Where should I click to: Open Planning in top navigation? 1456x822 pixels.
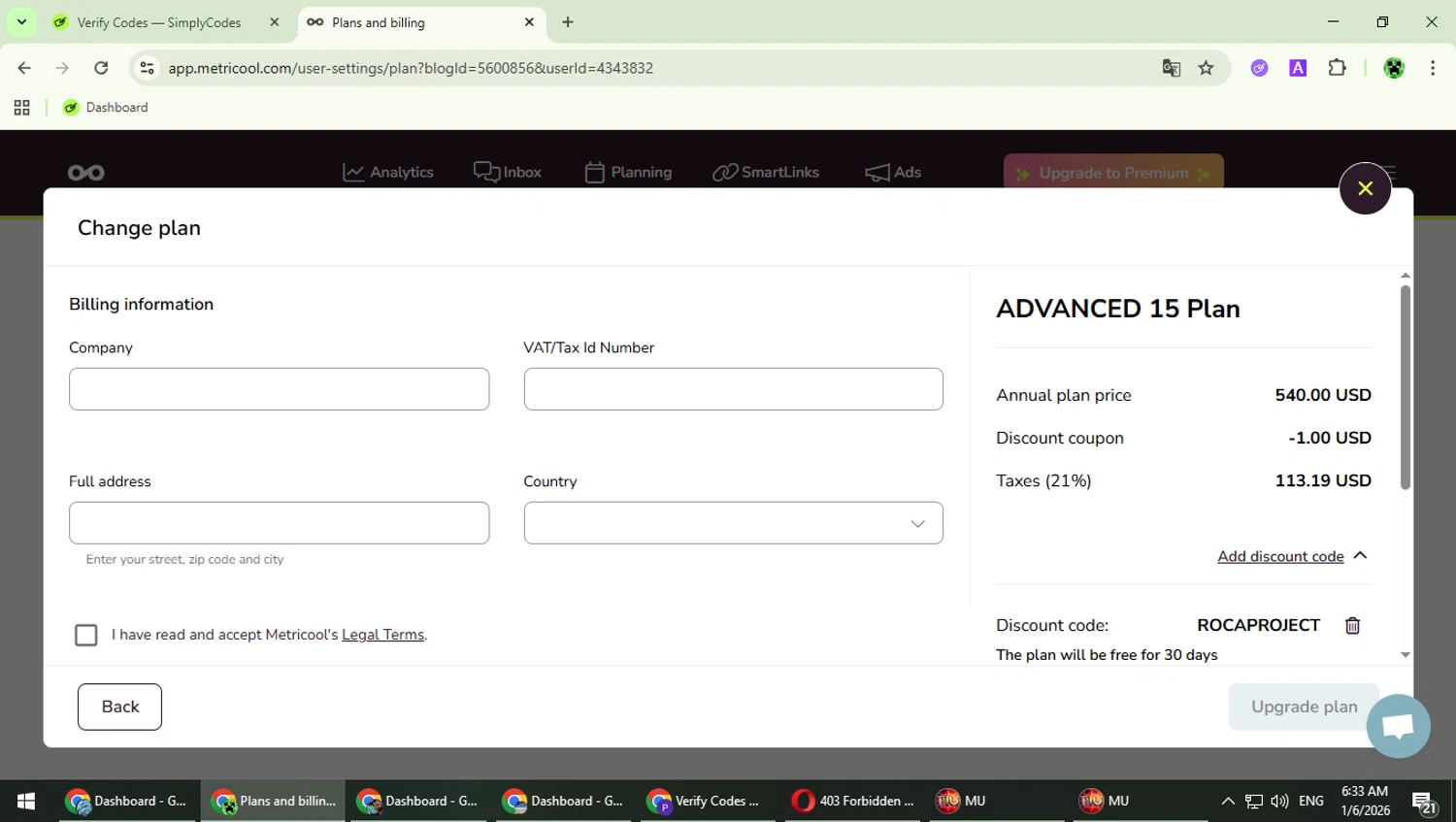[628, 172]
